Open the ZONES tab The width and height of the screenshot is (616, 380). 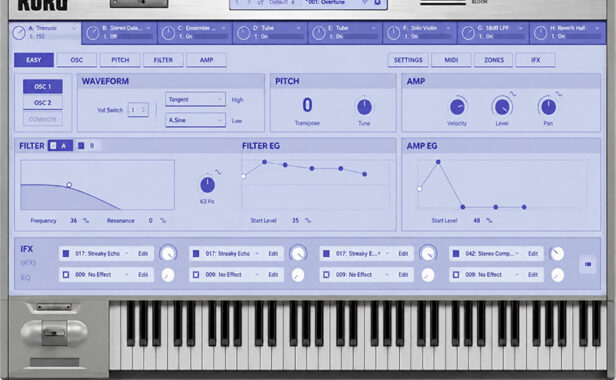tap(494, 60)
